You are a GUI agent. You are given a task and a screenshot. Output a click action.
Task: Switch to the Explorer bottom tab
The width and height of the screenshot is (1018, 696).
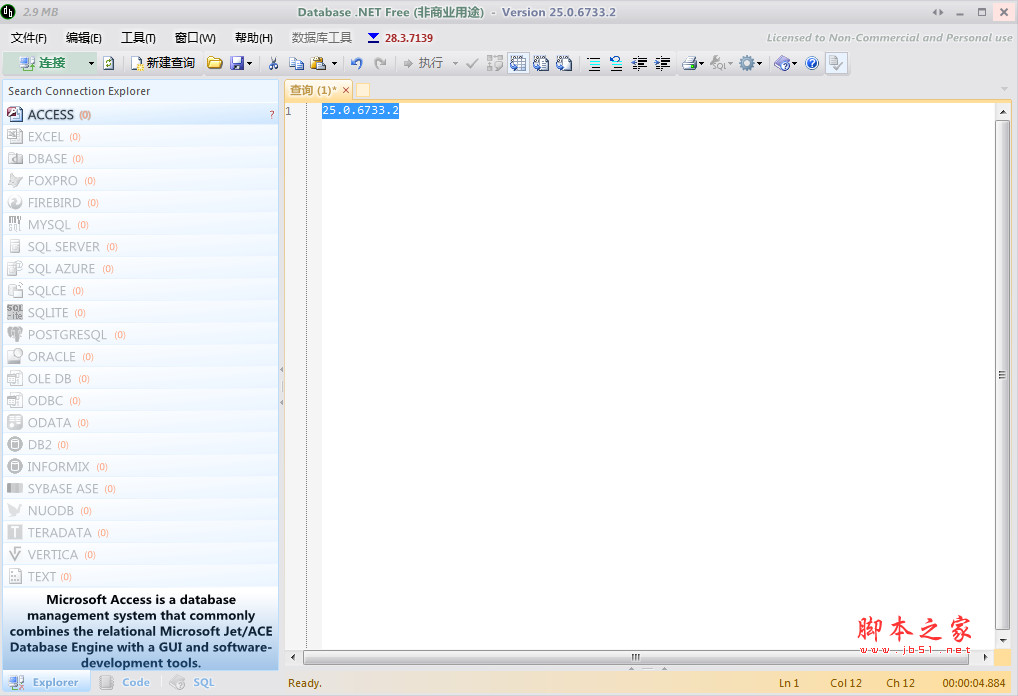click(46, 682)
